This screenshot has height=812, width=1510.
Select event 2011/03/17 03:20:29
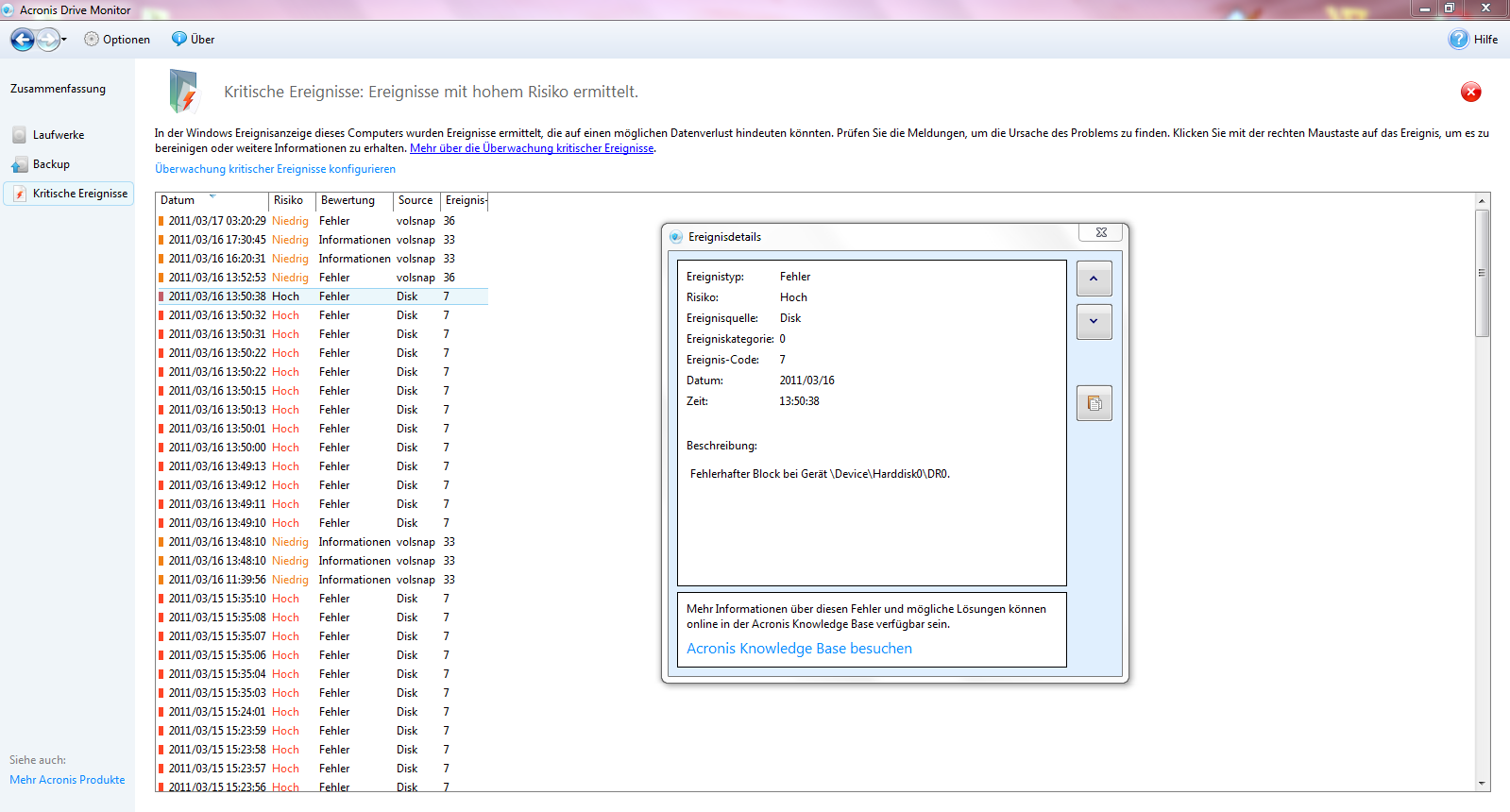tap(322, 221)
